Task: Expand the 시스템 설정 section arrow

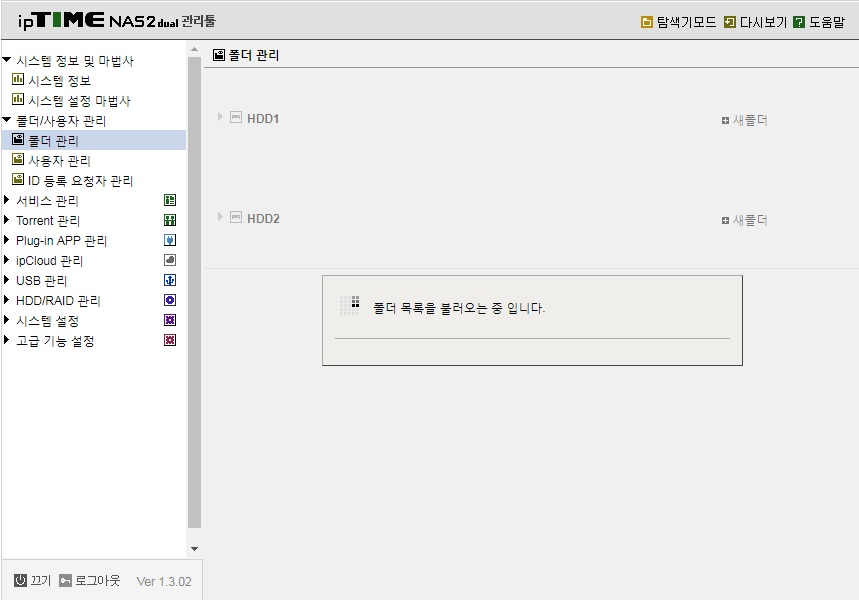Action: (7, 319)
